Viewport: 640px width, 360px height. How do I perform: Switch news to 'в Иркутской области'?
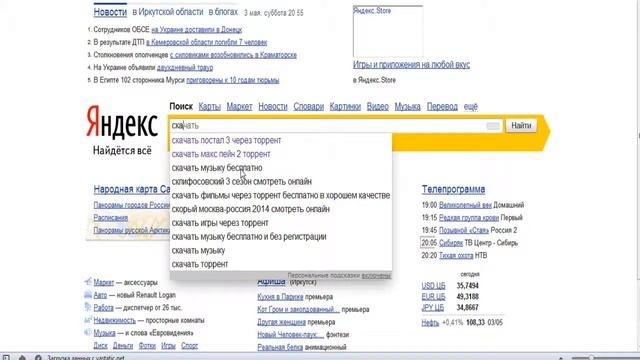coord(168,12)
